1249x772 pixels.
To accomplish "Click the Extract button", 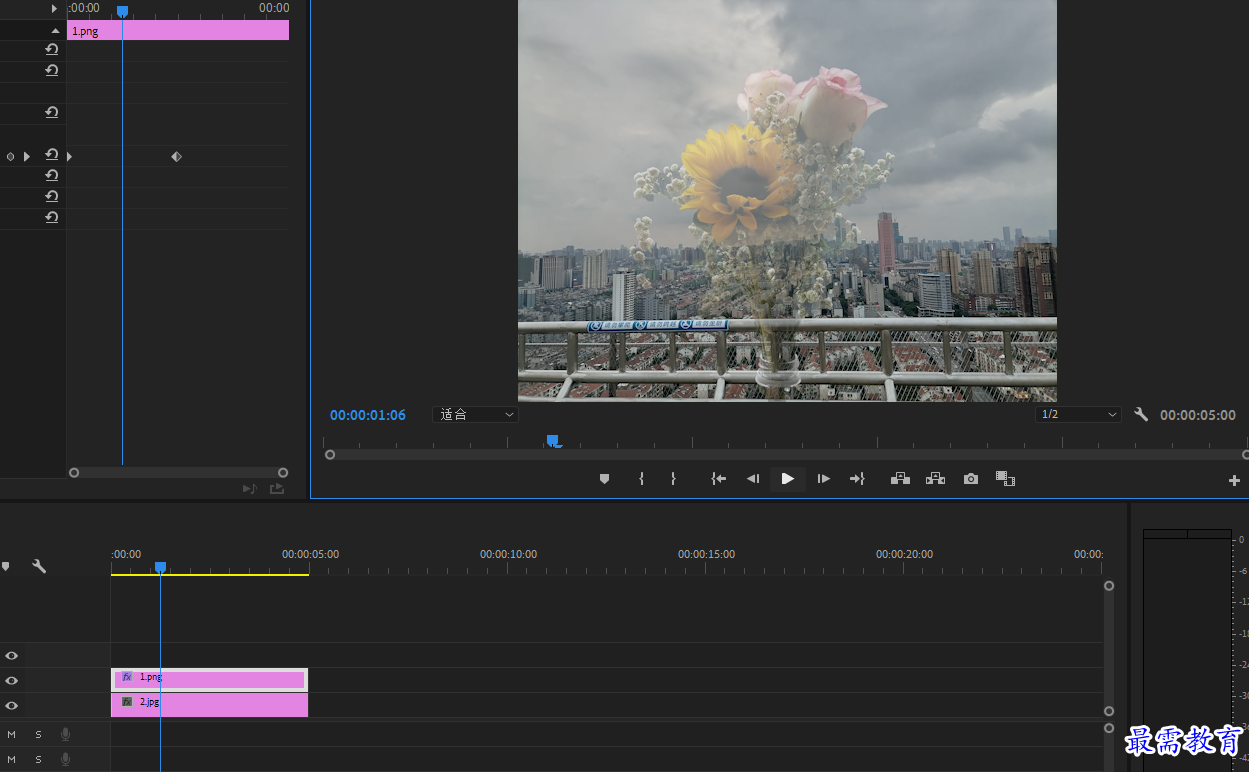I will coord(935,479).
